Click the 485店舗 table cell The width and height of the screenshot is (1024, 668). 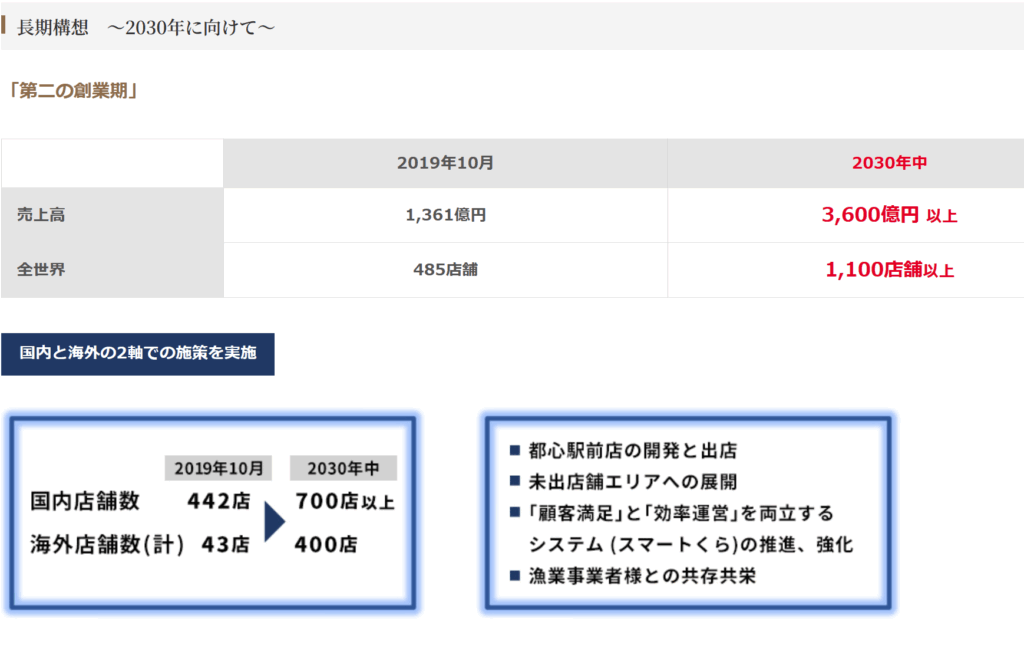445,270
